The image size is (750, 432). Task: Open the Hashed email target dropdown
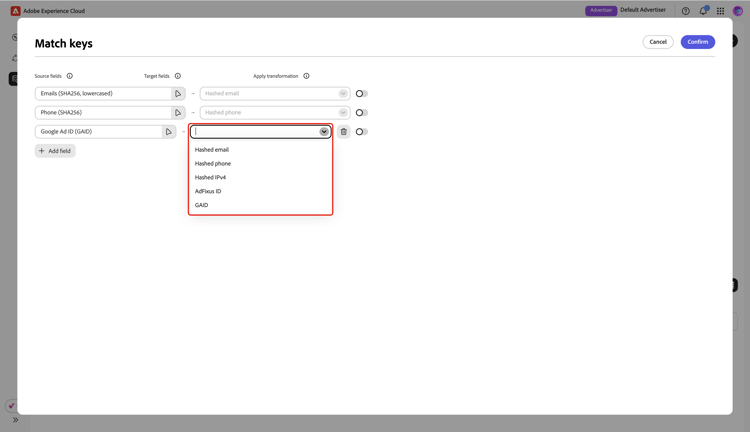(x=275, y=94)
